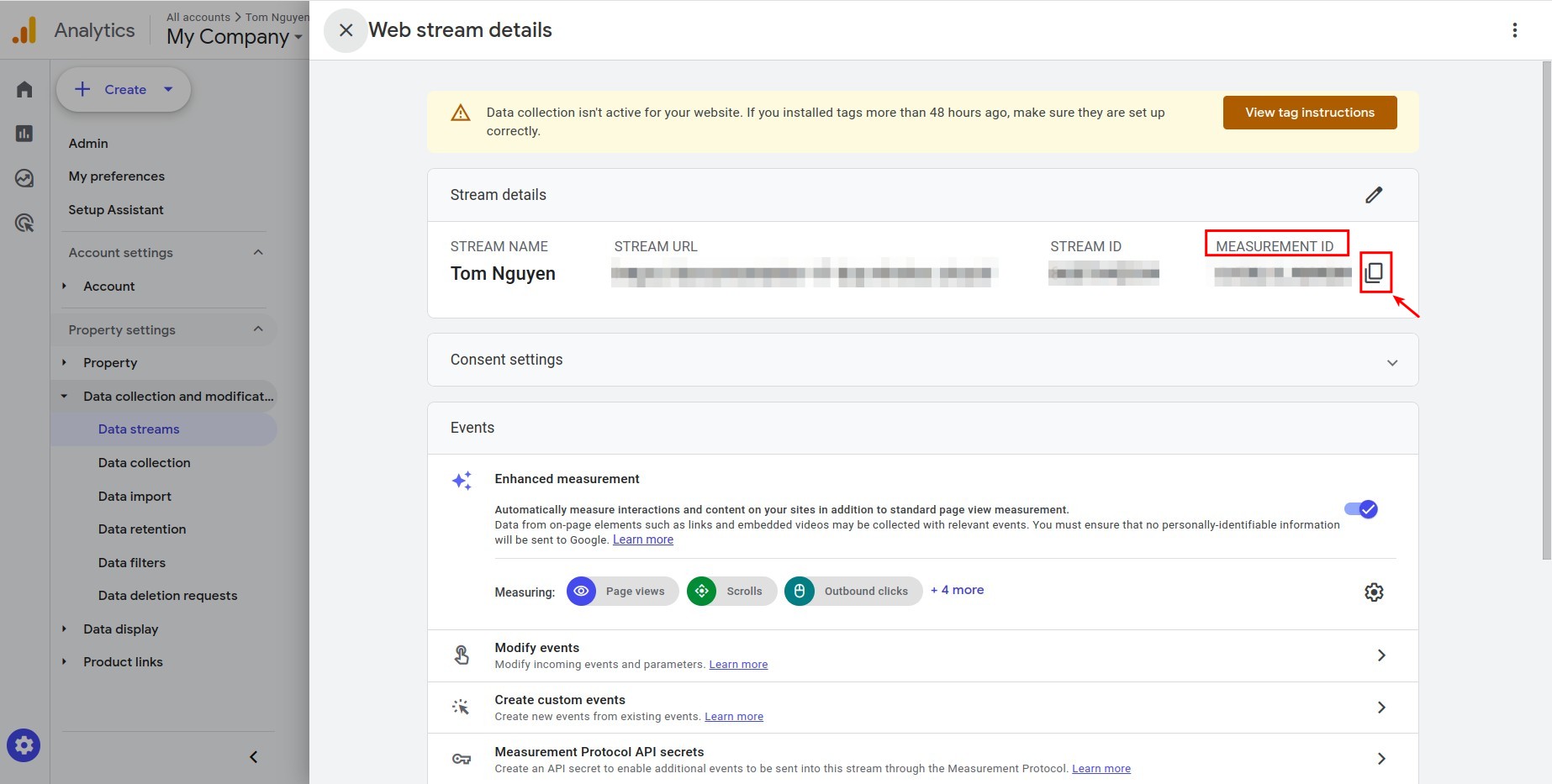Copy the Measurement ID with copy icon
1552x784 pixels.
(x=1375, y=272)
